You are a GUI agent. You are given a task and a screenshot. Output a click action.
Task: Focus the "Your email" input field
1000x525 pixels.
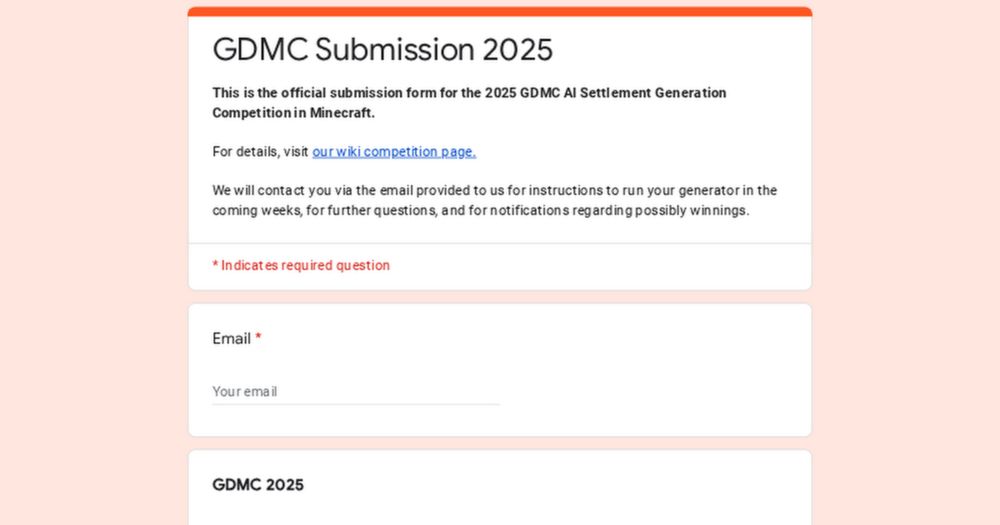pyautogui.click(x=356, y=392)
